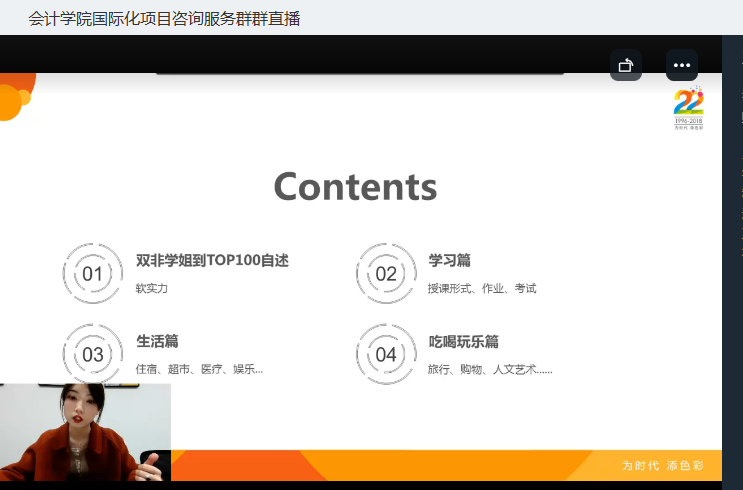Viewport: 743px width, 490px height.
Task: Click the circled 02 number icon
Action: pos(386,274)
